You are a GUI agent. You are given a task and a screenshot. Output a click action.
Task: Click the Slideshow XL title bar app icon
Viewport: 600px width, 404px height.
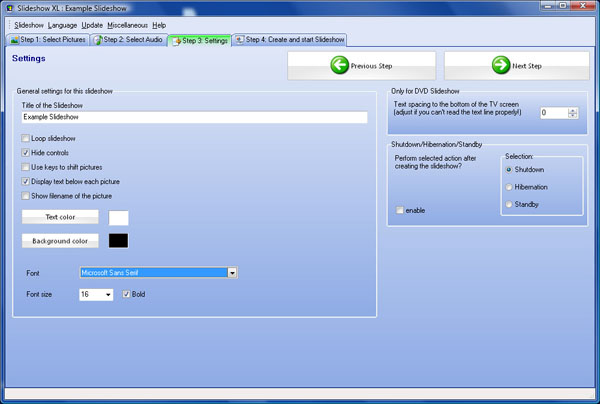9,8
